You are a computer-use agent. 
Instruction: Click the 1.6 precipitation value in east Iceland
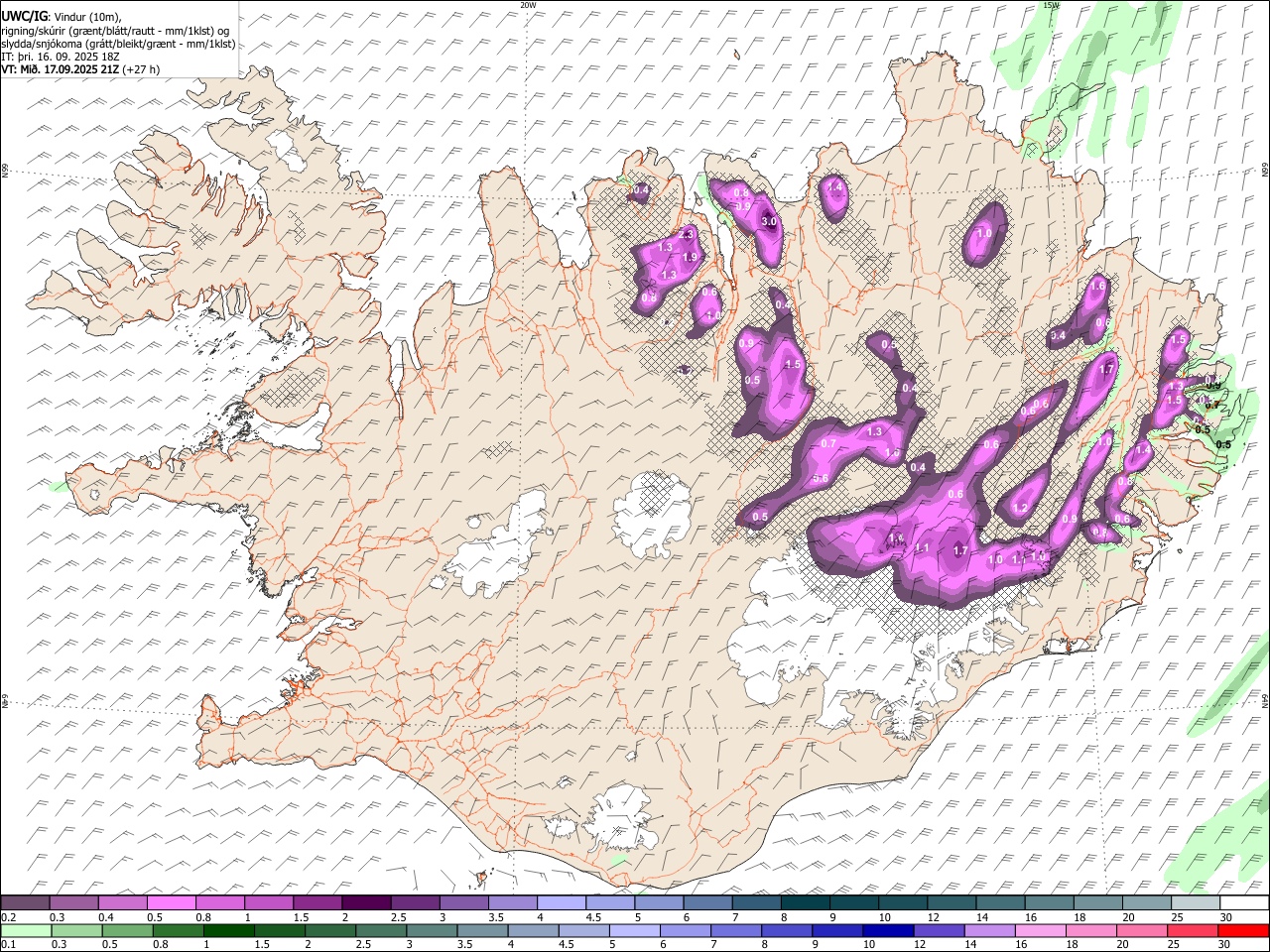point(1097,286)
